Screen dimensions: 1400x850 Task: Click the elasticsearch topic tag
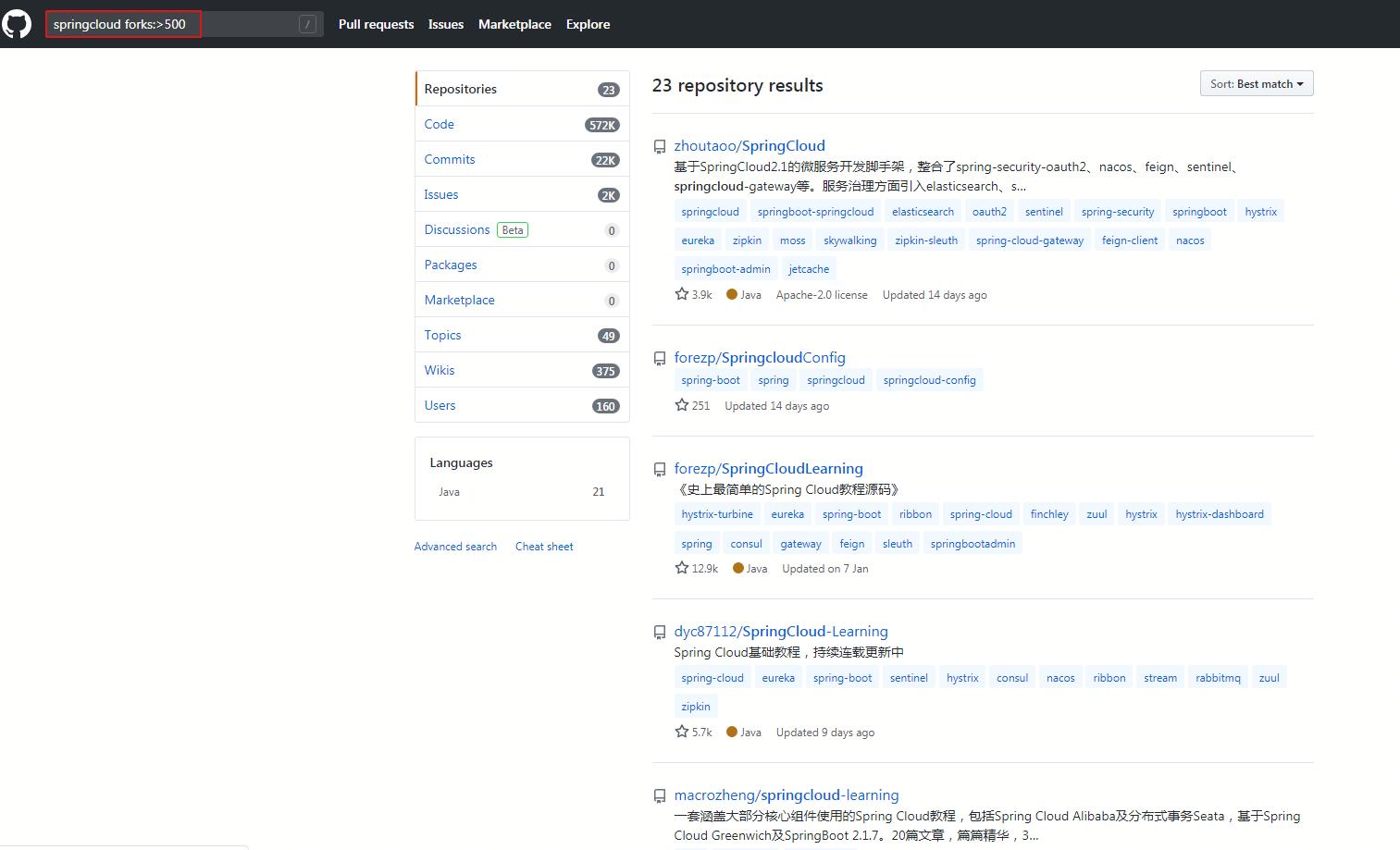click(x=923, y=212)
